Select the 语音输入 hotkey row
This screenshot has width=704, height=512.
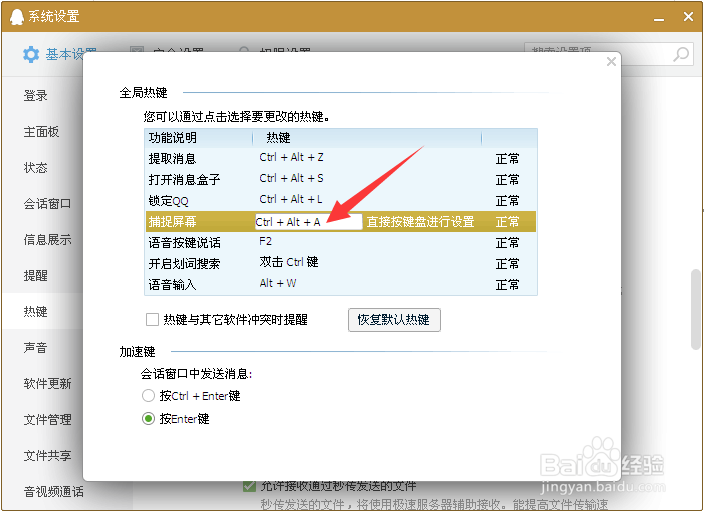[341, 284]
